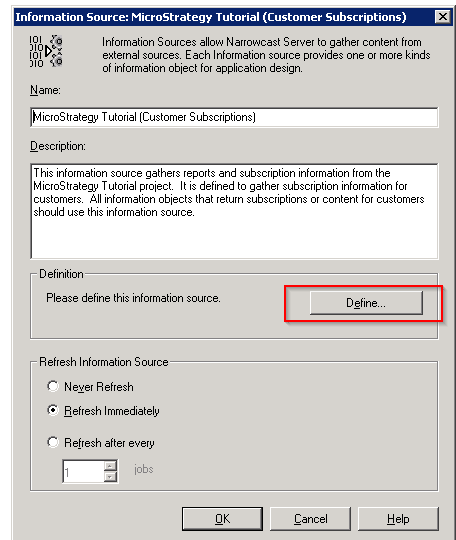The height and width of the screenshot is (540, 456).
Task: Click the Information Sources intro paragraph
Action: [x=266, y=55]
